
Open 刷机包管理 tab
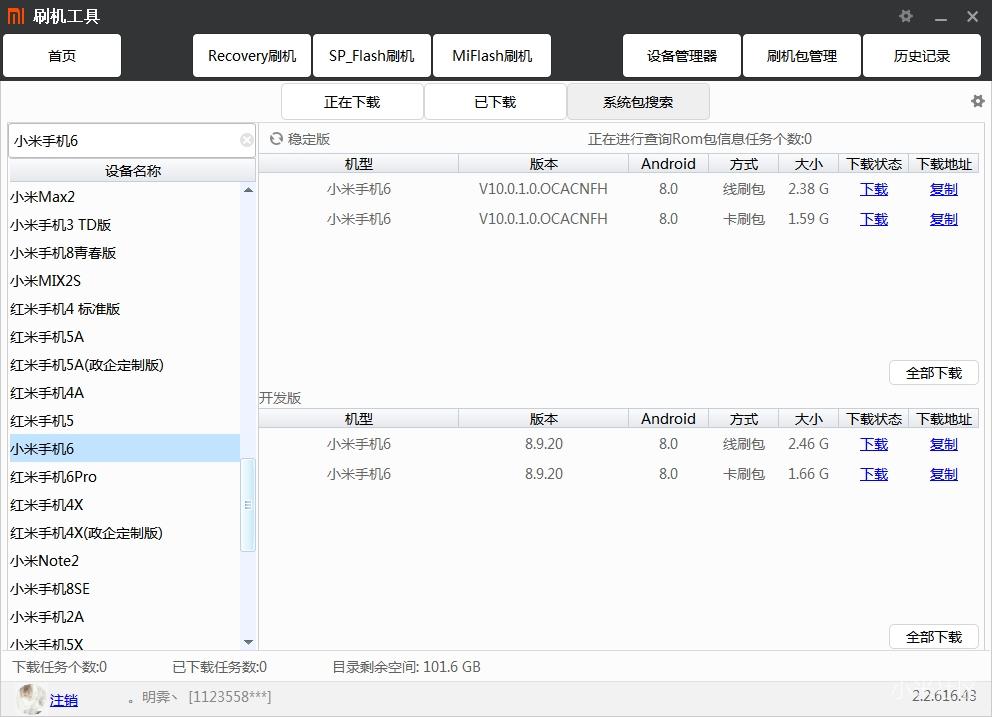click(x=802, y=56)
